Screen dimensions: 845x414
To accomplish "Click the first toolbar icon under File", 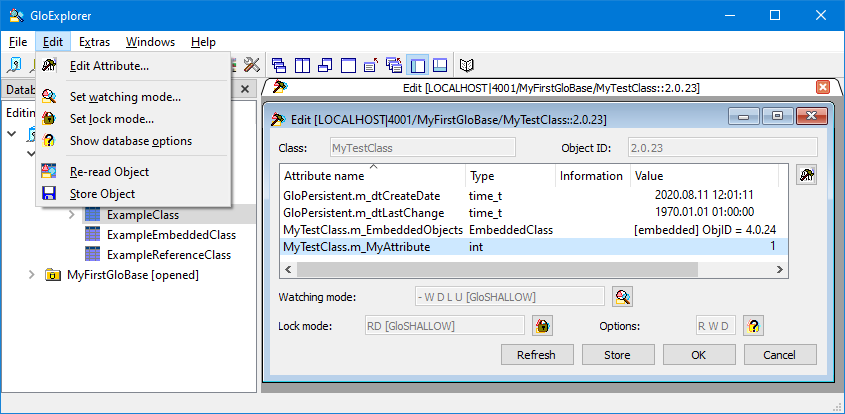I will point(14,66).
